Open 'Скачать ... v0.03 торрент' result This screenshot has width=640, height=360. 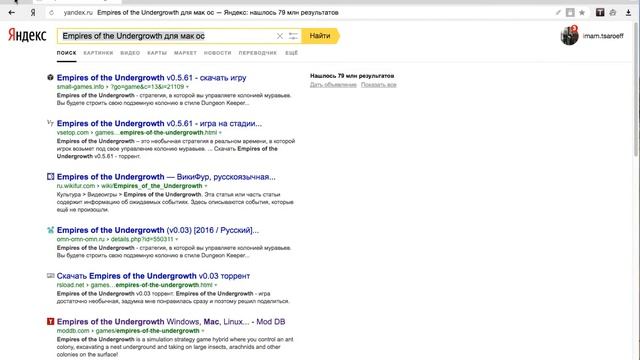tap(153, 276)
